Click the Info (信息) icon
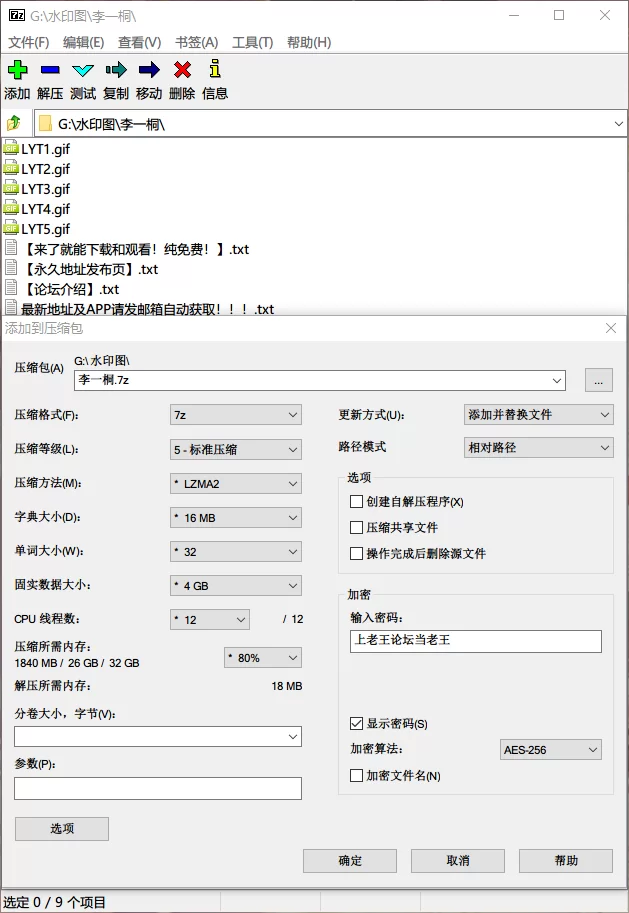The height and width of the screenshot is (913, 629). [215, 68]
